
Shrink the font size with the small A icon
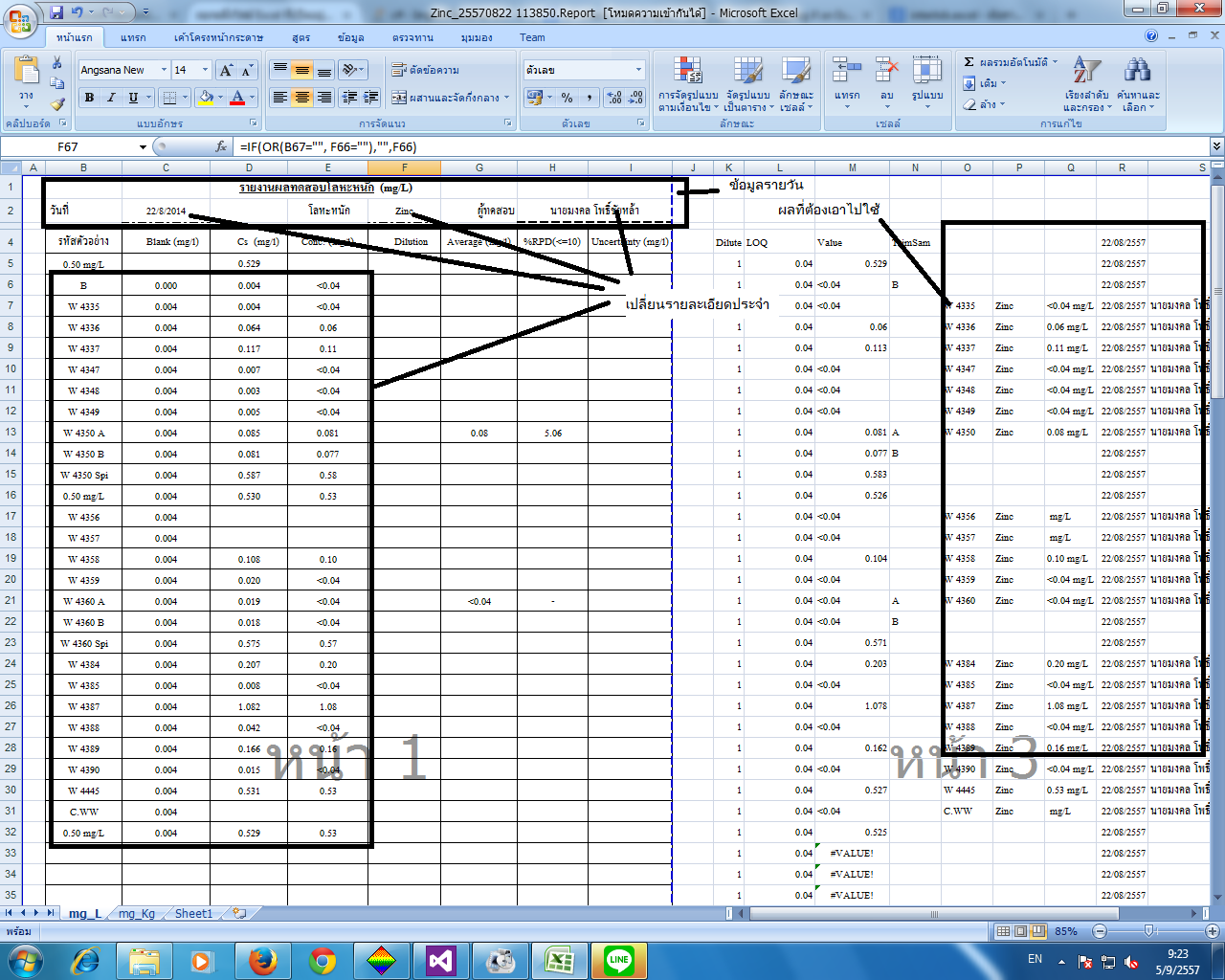pyautogui.click(x=246, y=70)
